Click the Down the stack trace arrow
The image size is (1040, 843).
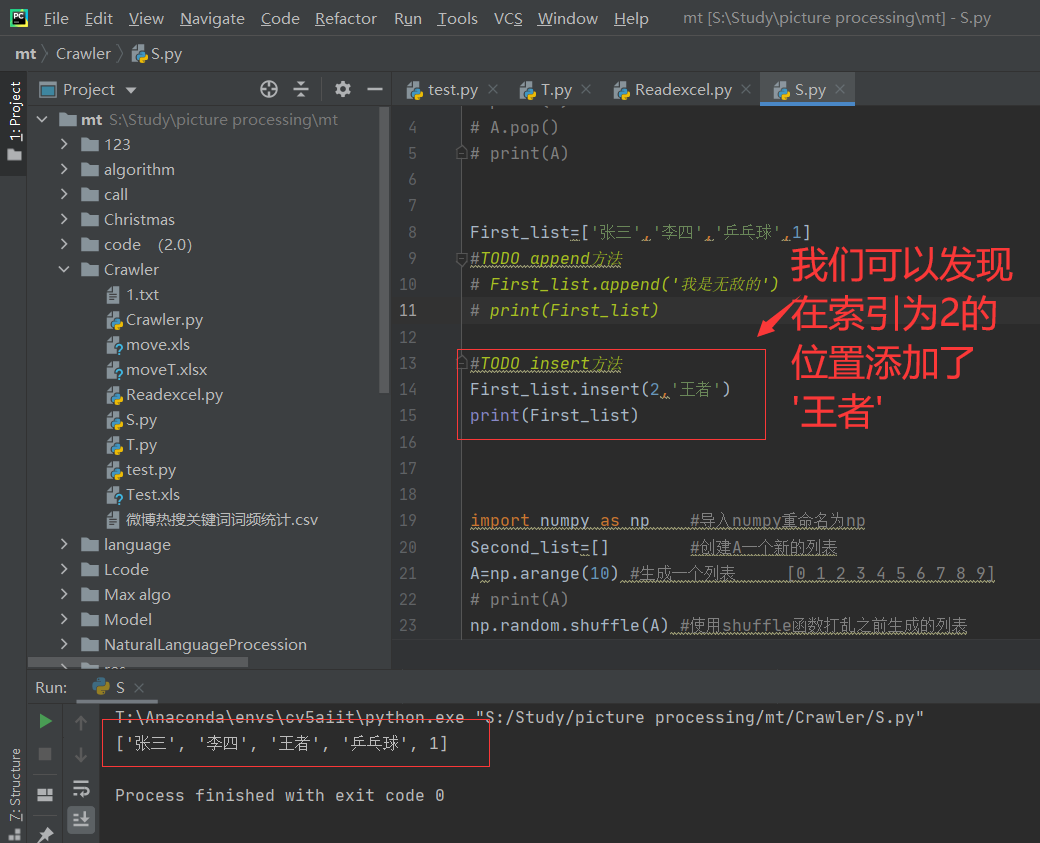click(81, 755)
